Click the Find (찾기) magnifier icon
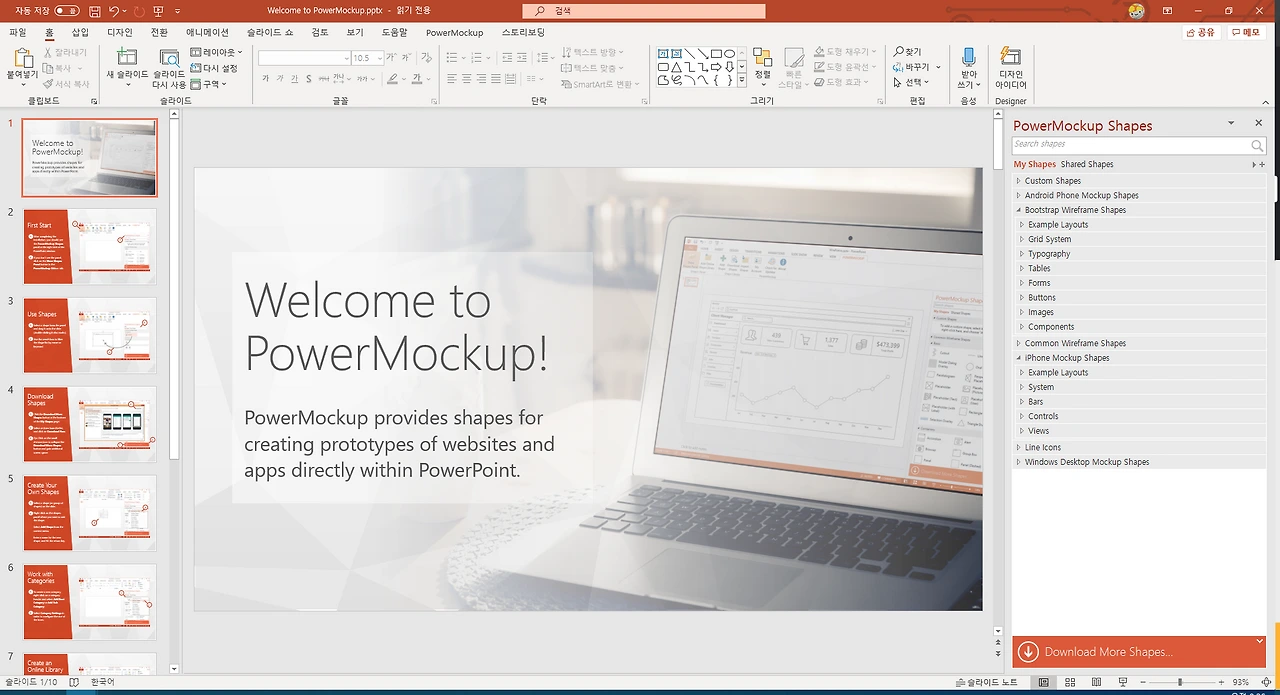 coord(899,52)
